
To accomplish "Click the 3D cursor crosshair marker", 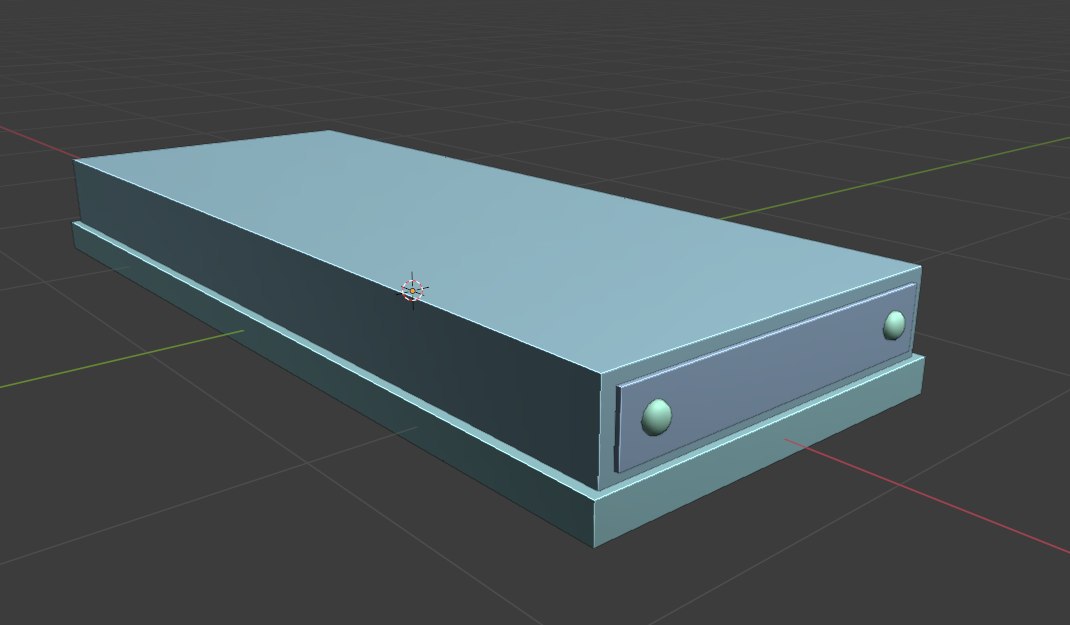I will (x=412, y=291).
